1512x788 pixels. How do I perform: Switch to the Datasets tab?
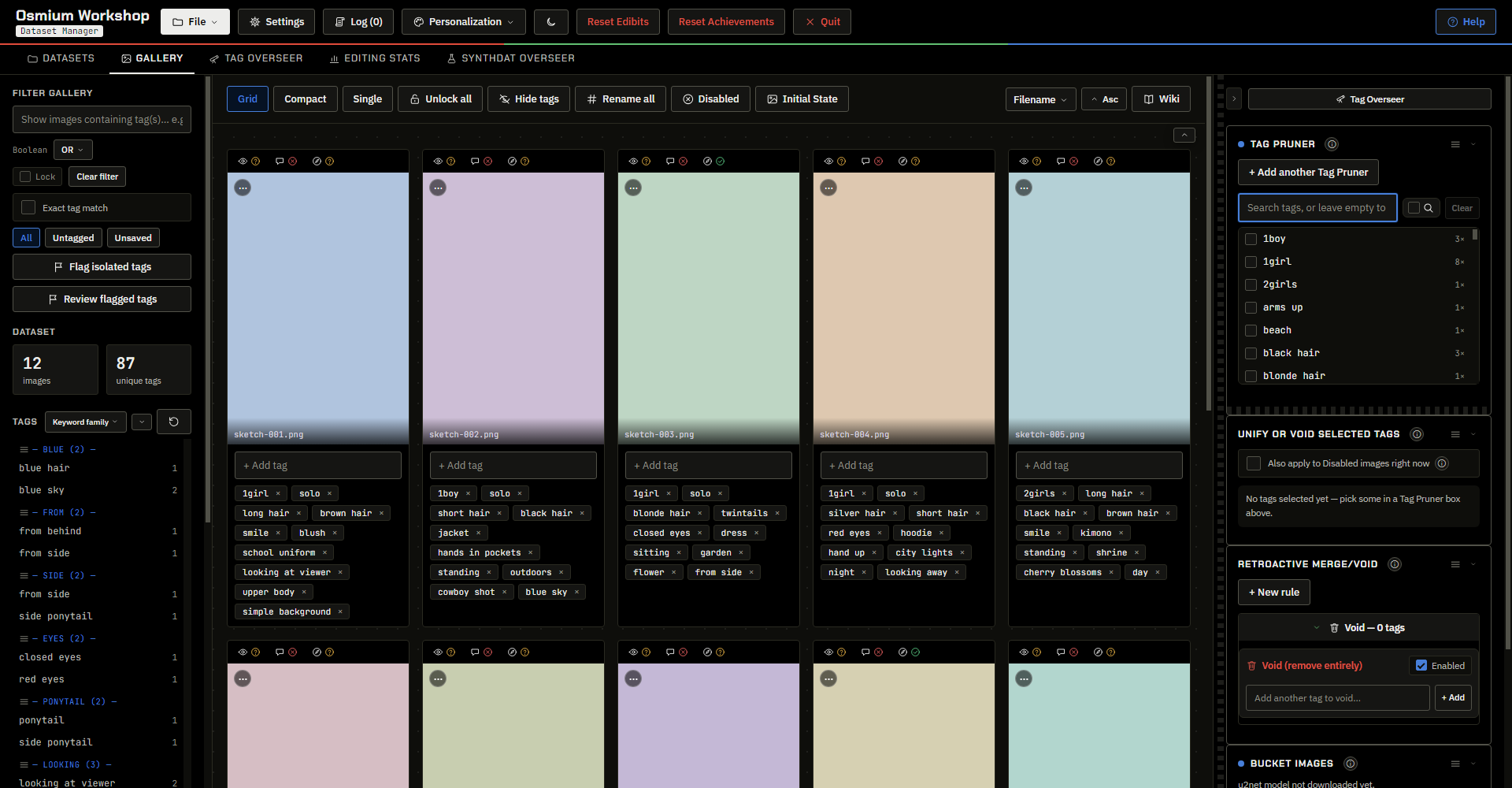[61, 58]
